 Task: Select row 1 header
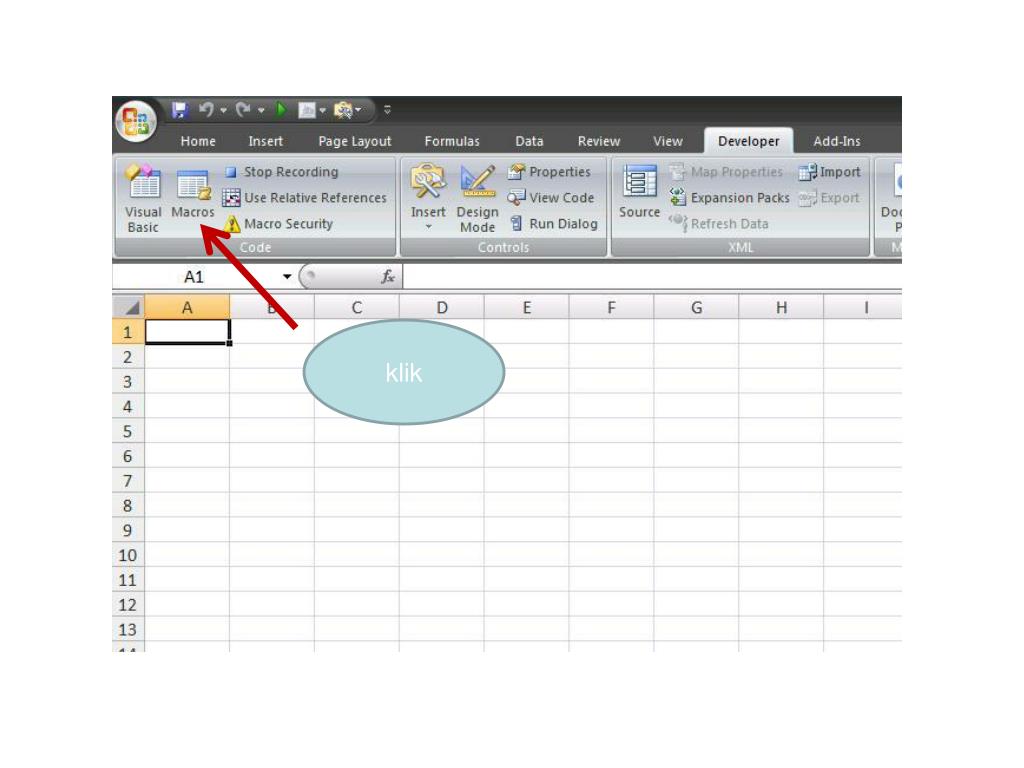128,332
